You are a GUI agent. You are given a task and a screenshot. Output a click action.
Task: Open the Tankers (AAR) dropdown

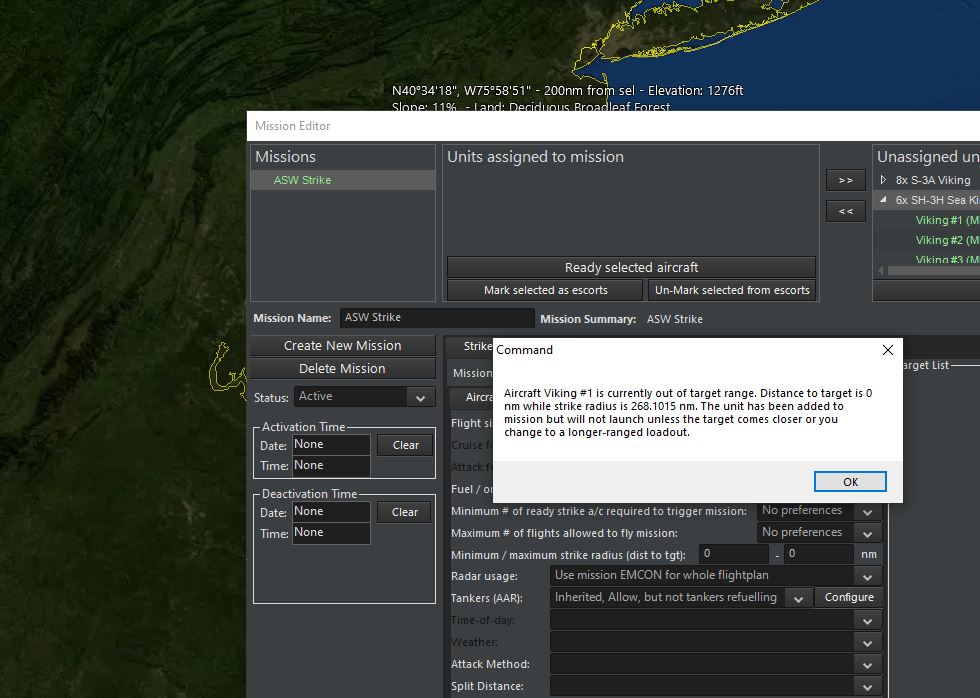click(x=681, y=597)
